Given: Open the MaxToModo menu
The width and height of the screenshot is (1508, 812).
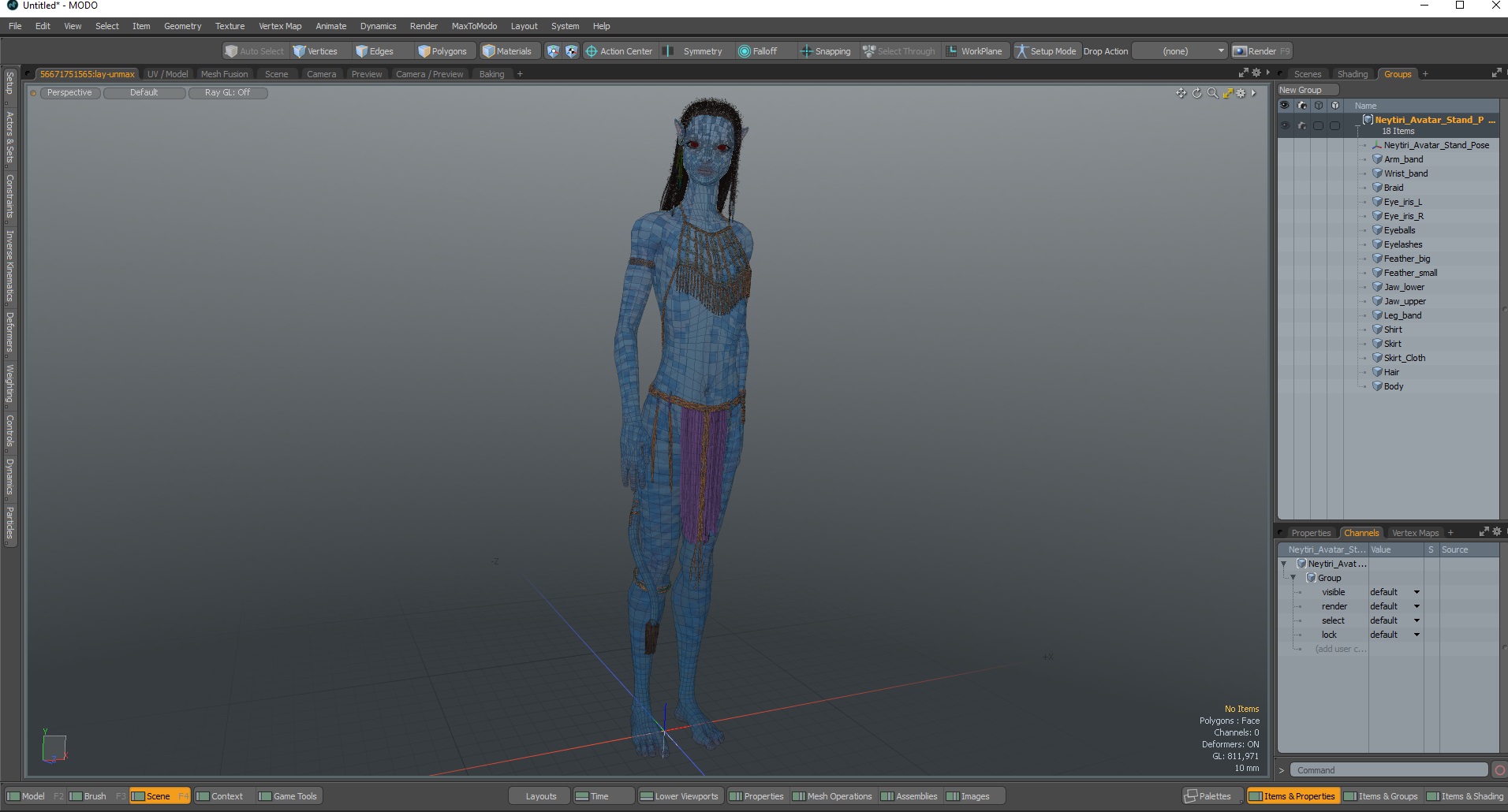Looking at the screenshot, I should (474, 26).
